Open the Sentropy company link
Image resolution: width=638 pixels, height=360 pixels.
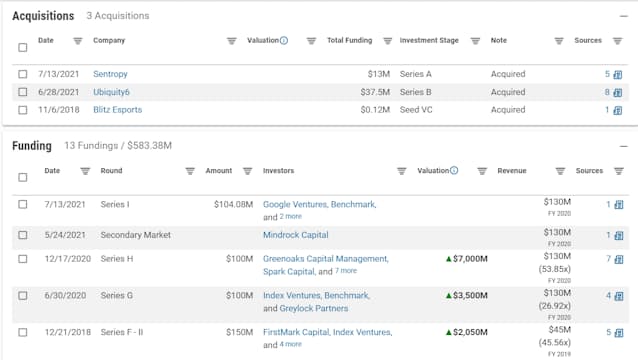[110, 74]
